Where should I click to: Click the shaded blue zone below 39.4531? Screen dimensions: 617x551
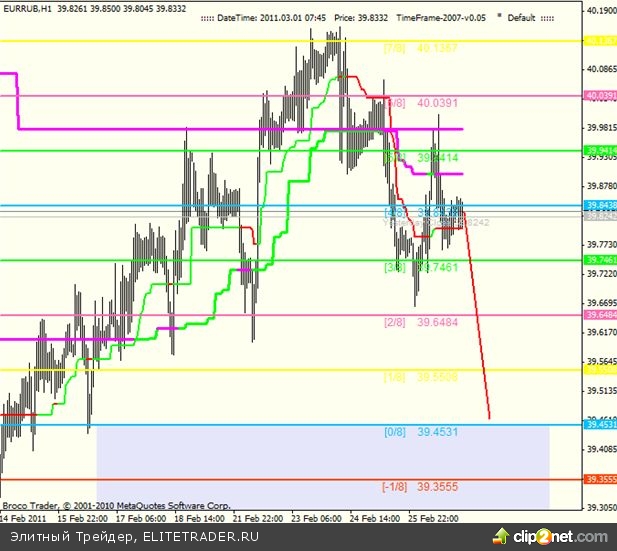(x=320, y=465)
